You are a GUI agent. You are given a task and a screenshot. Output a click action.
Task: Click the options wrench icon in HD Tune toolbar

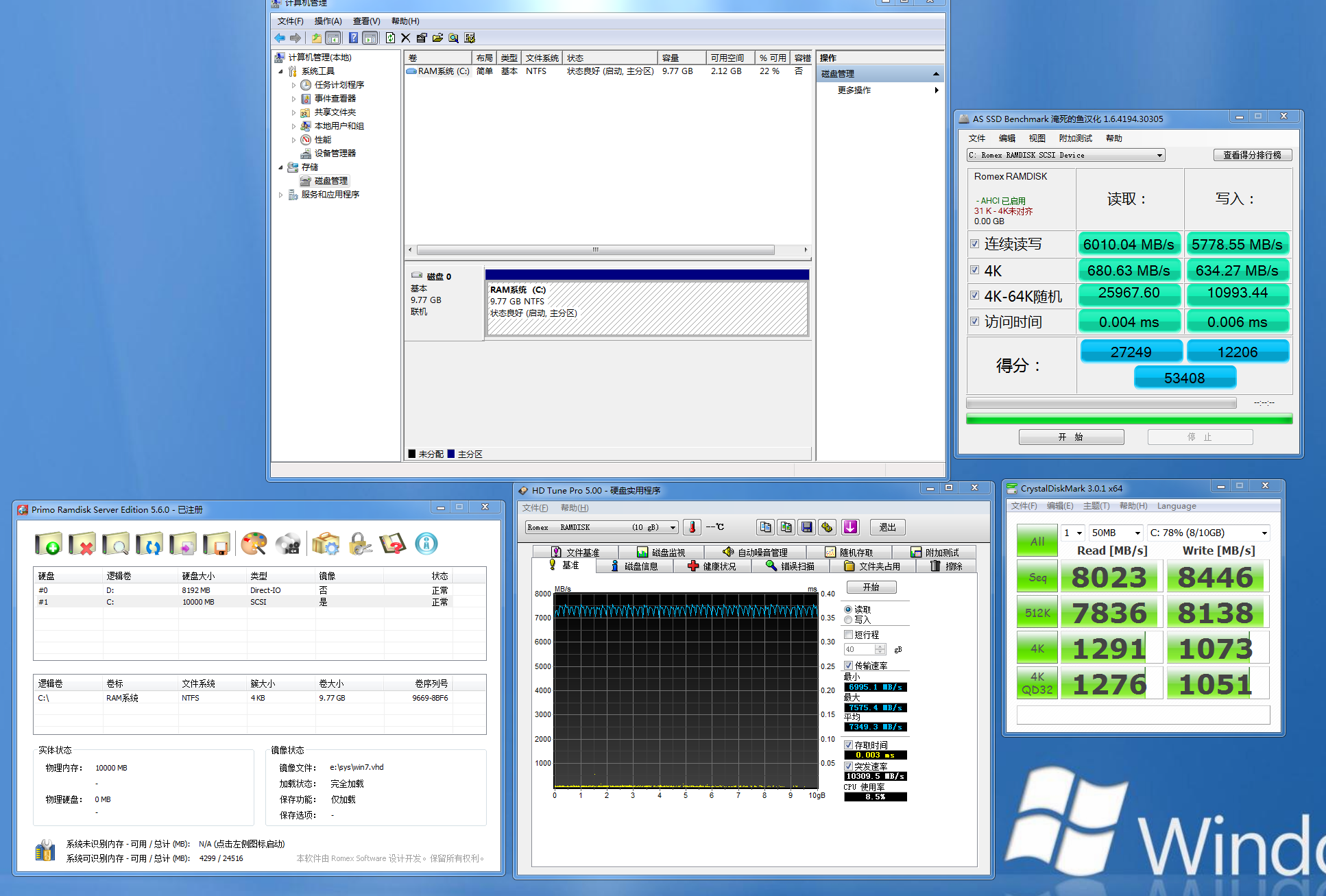point(828,527)
